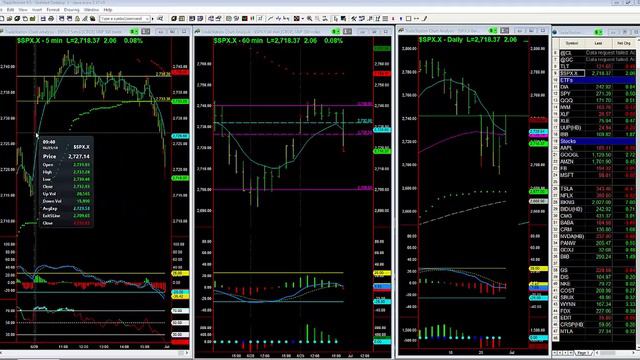The image size is (640, 360).
Task: Select the NFLX symbol in watchlist
Action: pos(567,196)
